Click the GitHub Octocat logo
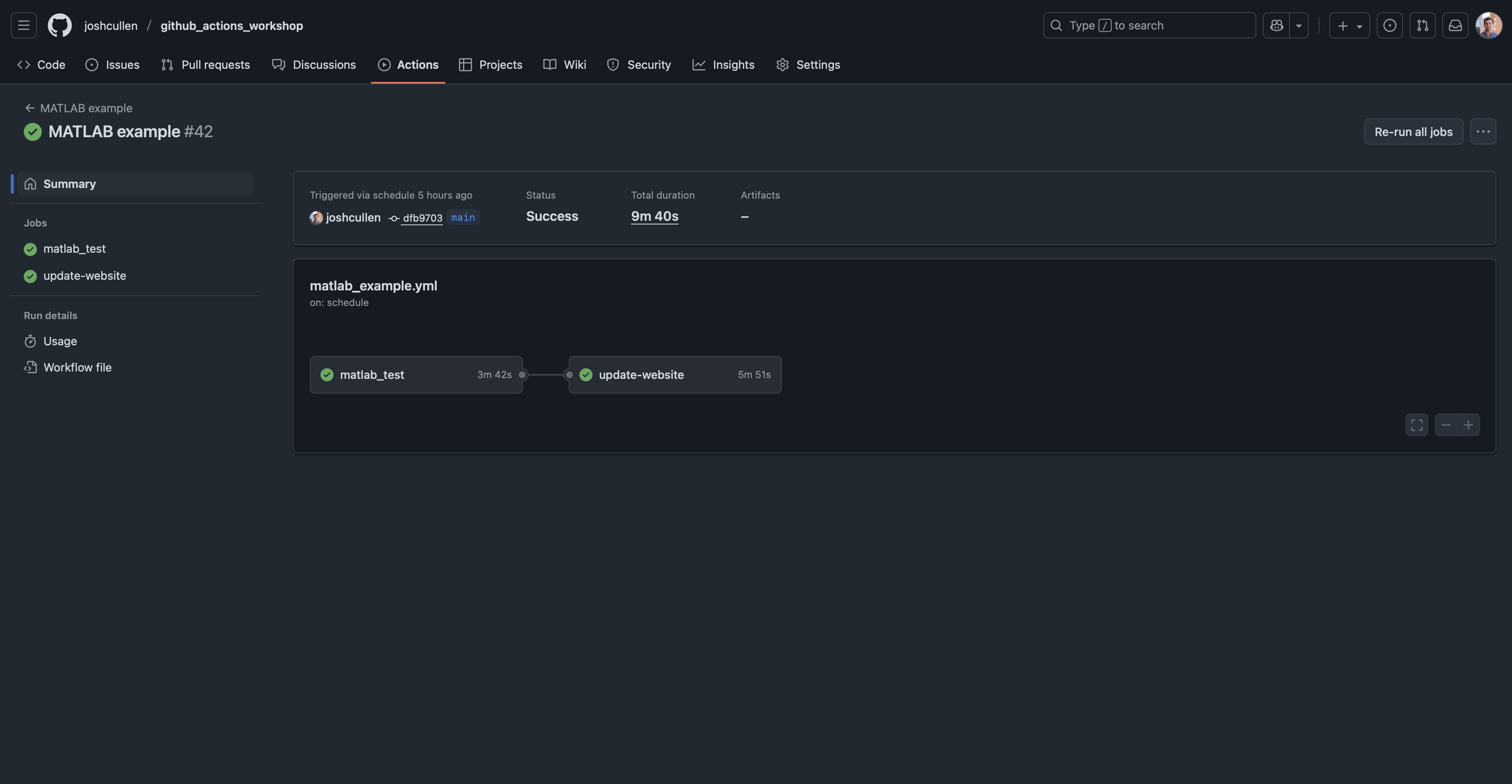 (59, 25)
